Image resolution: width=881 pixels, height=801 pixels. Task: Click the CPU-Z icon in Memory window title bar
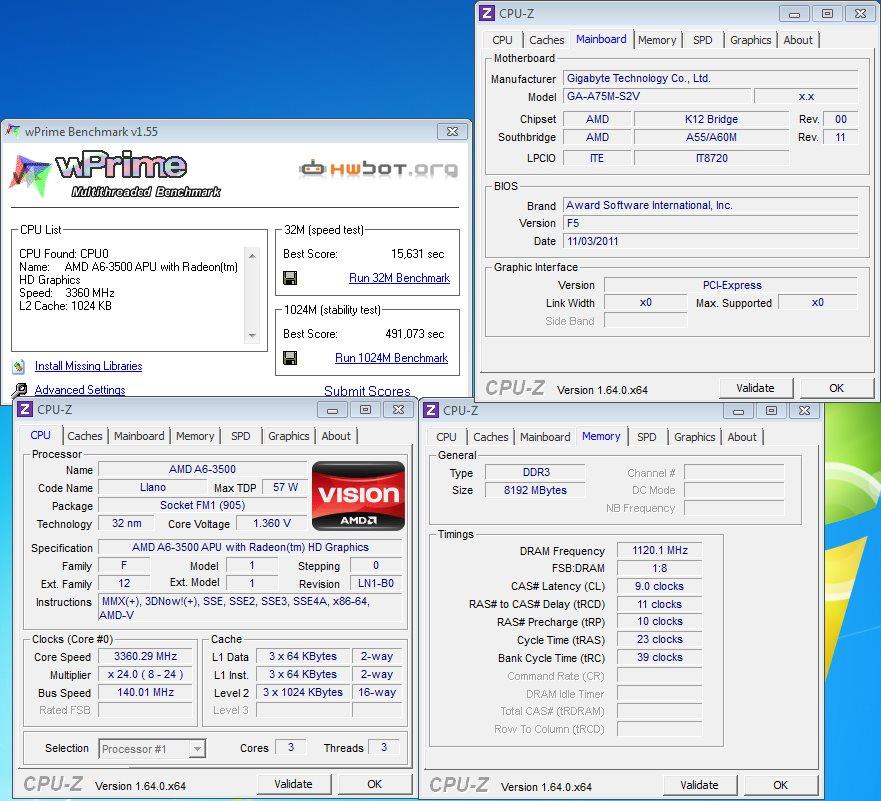click(x=430, y=410)
